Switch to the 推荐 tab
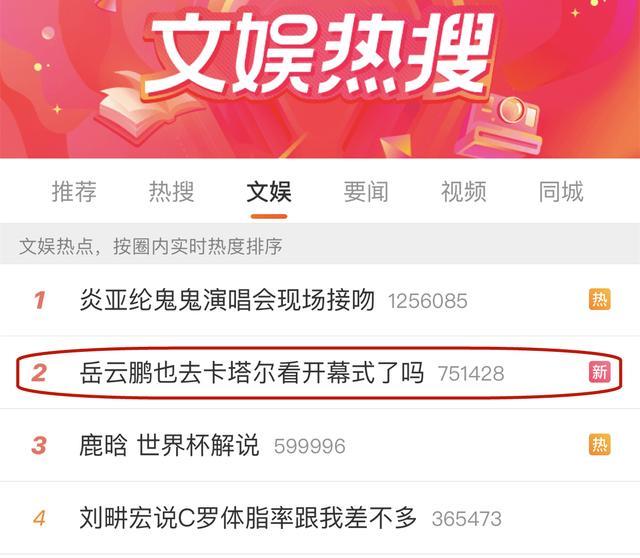Screen dimensions: 640x558 coord(74,191)
